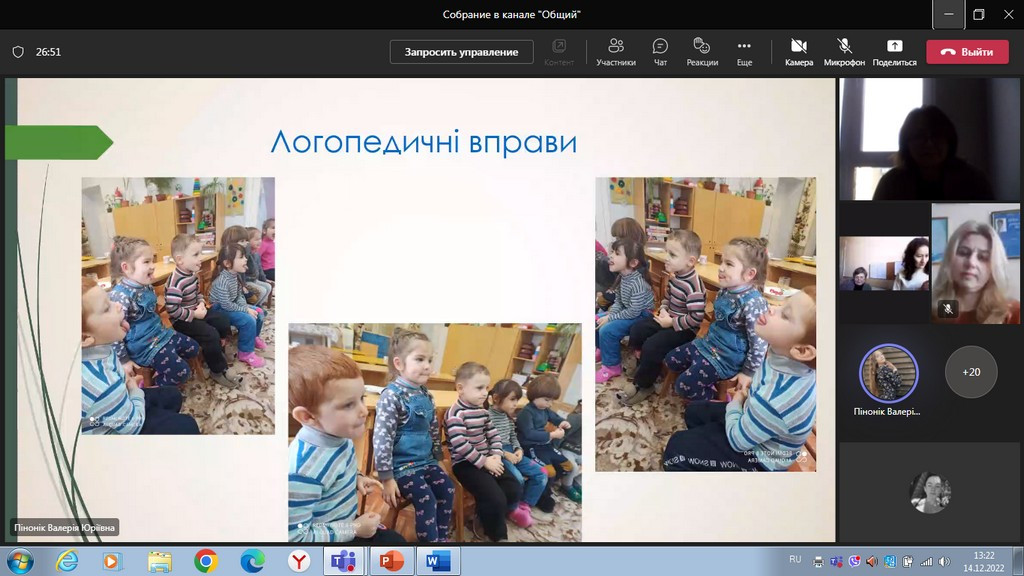Leave the meeting with Выйти button
This screenshot has width=1024, height=576.
(967, 52)
